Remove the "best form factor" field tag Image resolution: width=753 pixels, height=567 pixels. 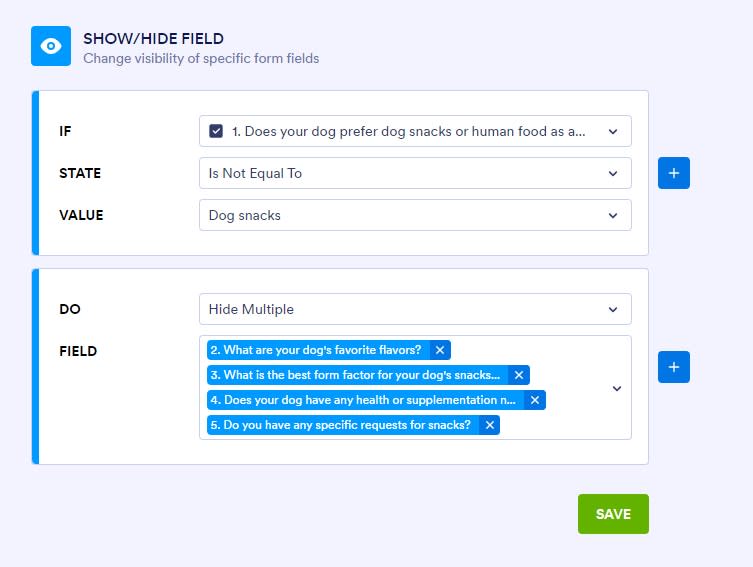click(519, 375)
